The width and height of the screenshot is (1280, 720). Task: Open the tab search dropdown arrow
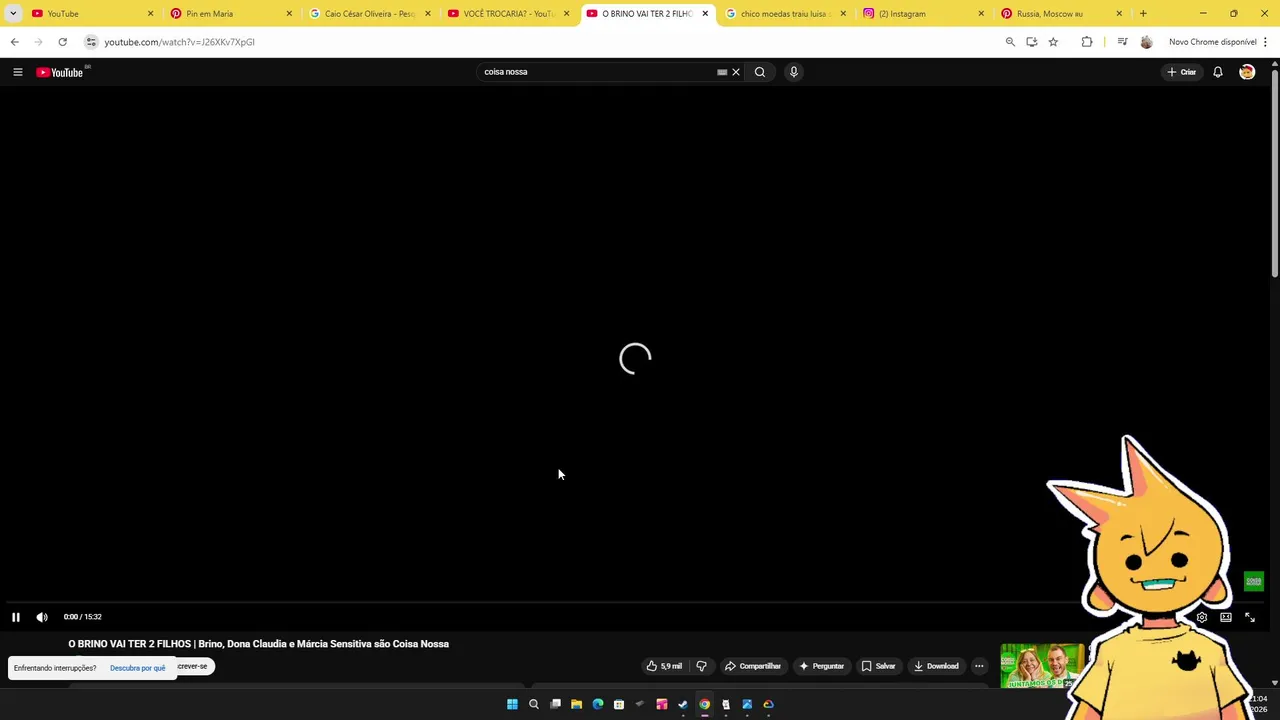pyautogui.click(x=13, y=14)
